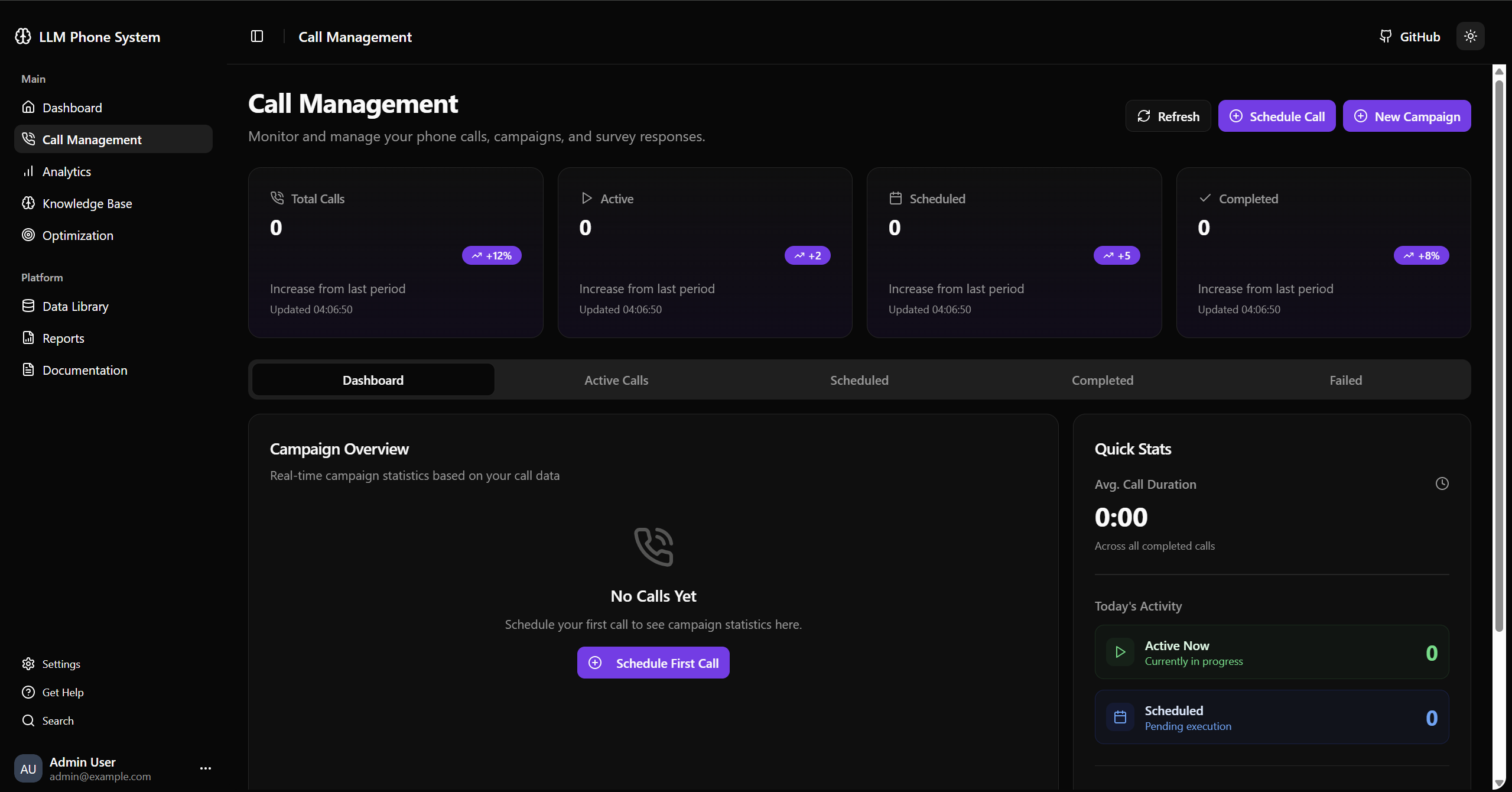
Task: Switch to the Active Calls tab
Action: pyautogui.click(x=616, y=381)
